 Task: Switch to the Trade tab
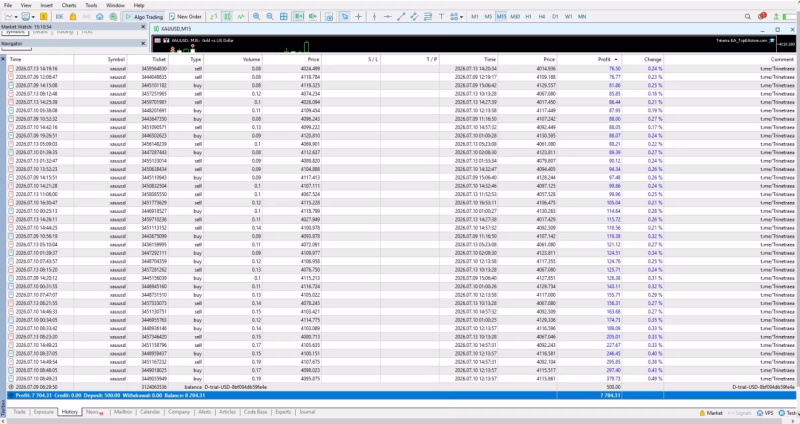[19, 412]
